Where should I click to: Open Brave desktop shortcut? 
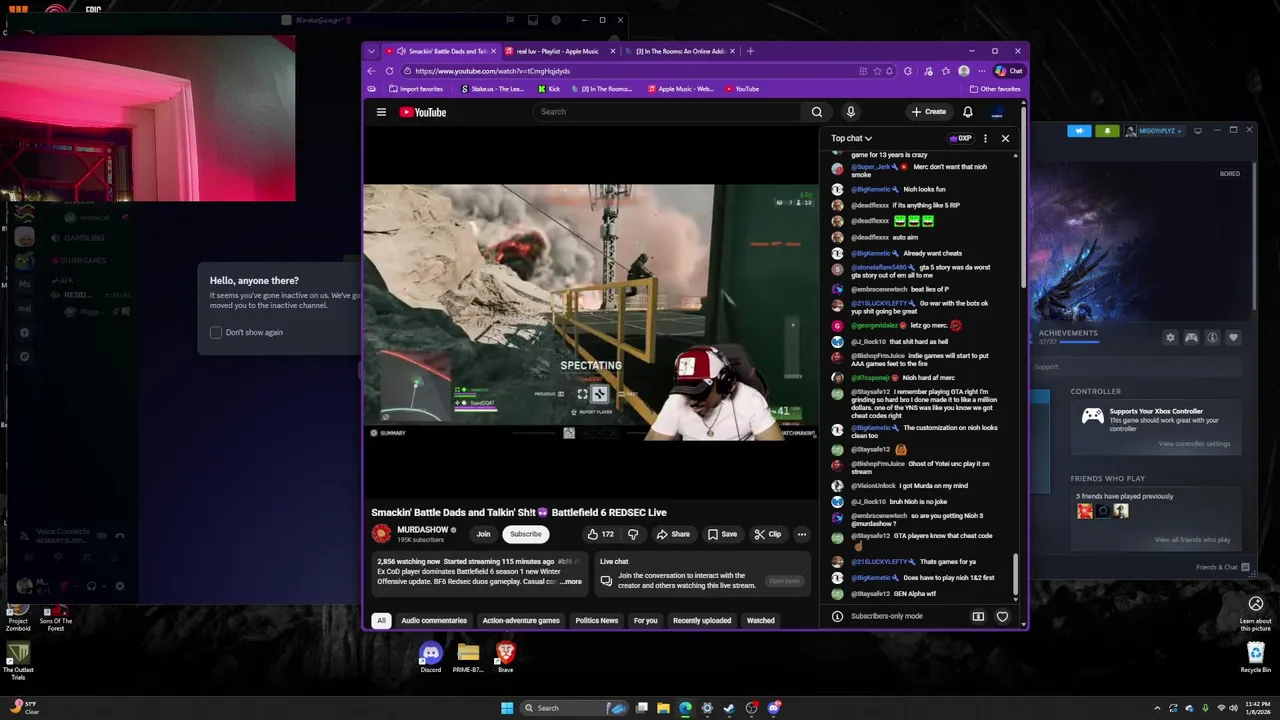pos(505,657)
